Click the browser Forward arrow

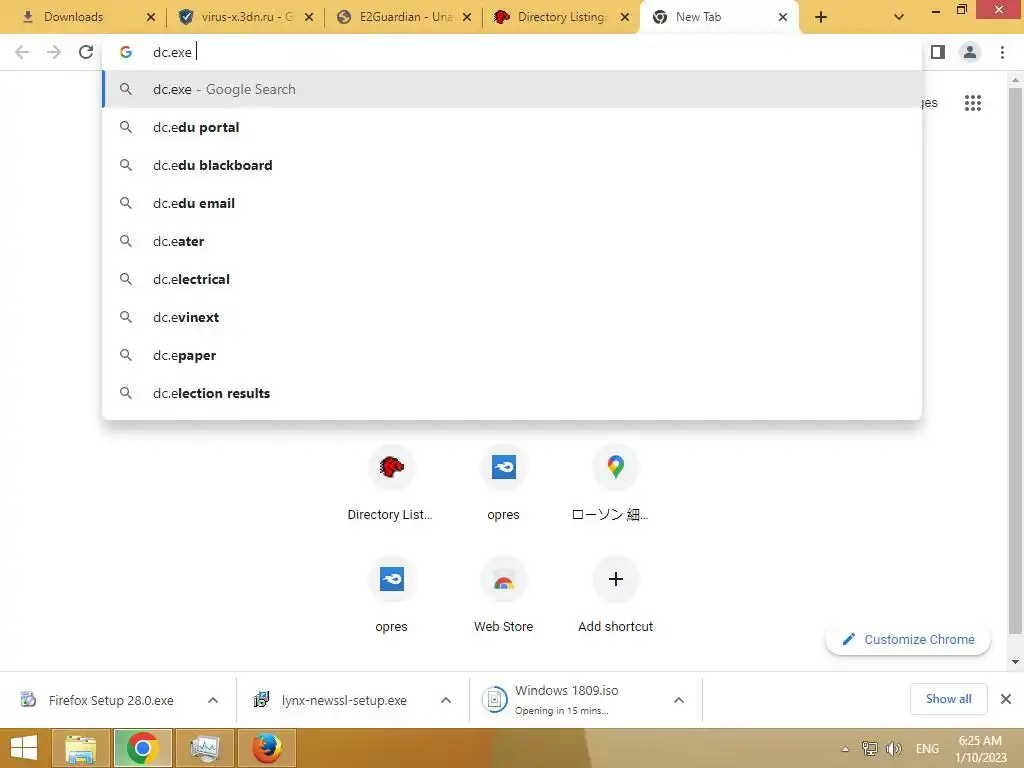point(54,52)
